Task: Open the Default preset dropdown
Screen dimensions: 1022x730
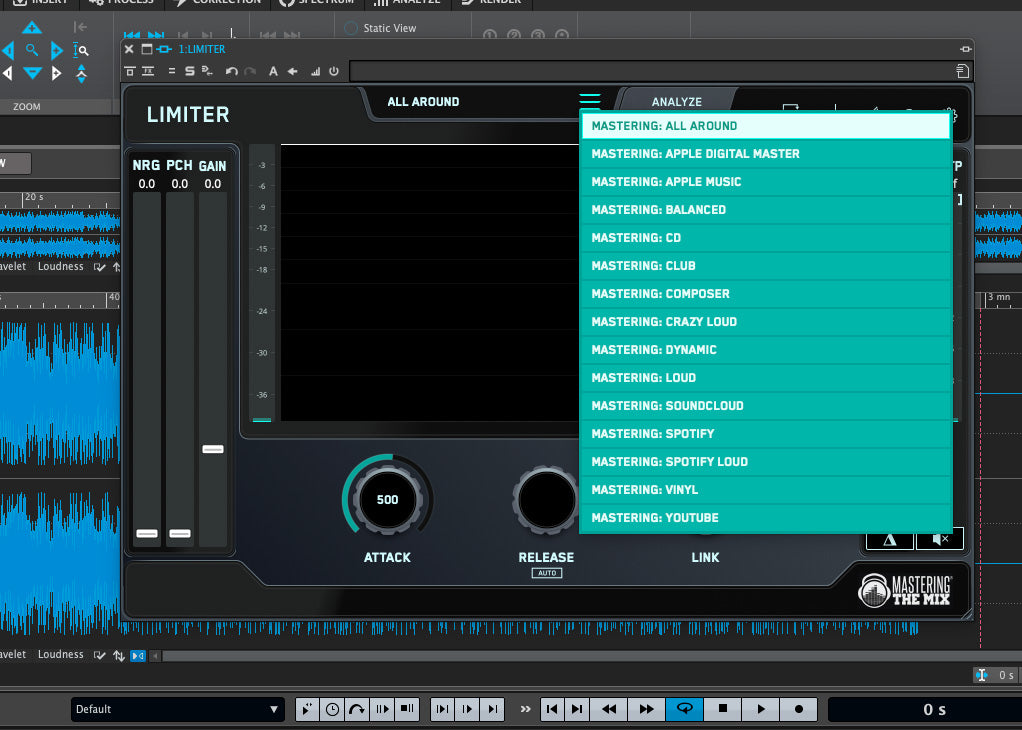Action: tap(177, 709)
